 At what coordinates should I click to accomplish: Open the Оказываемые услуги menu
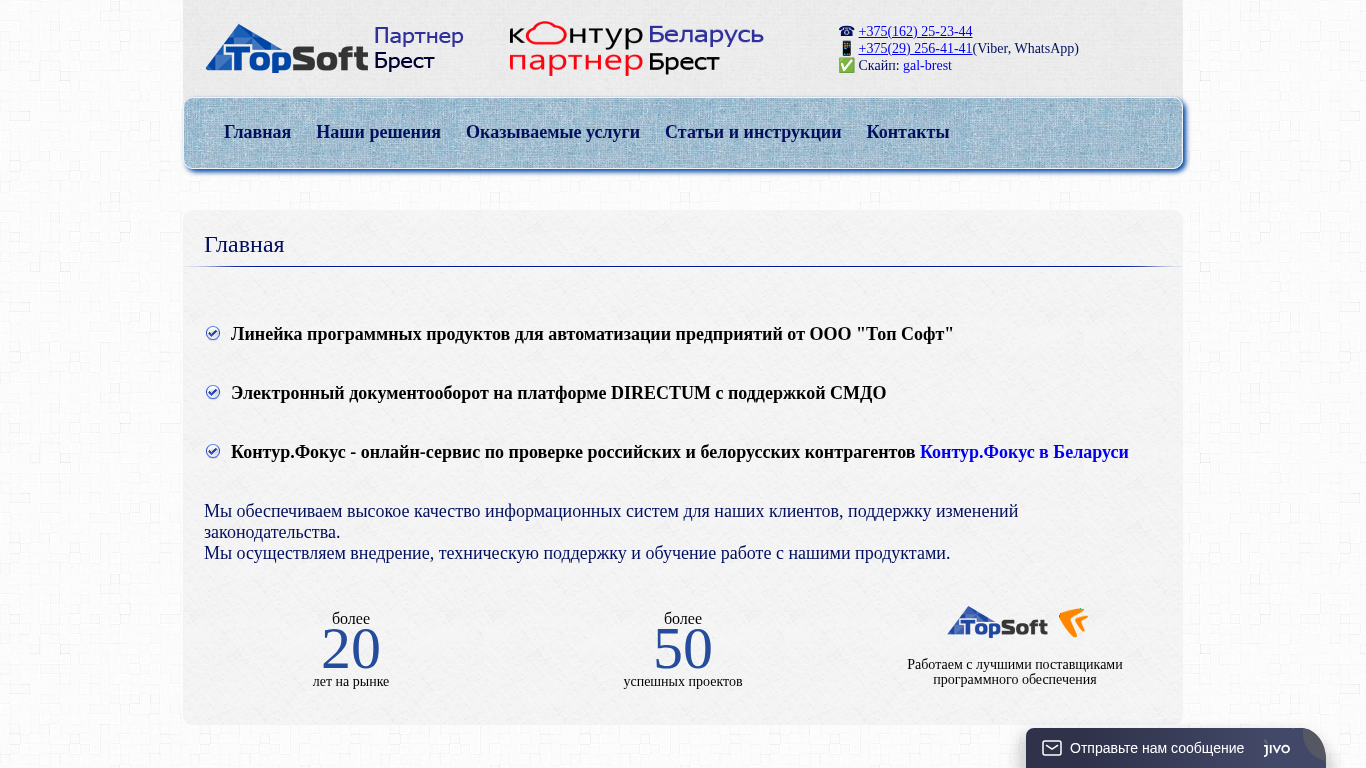coord(553,132)
